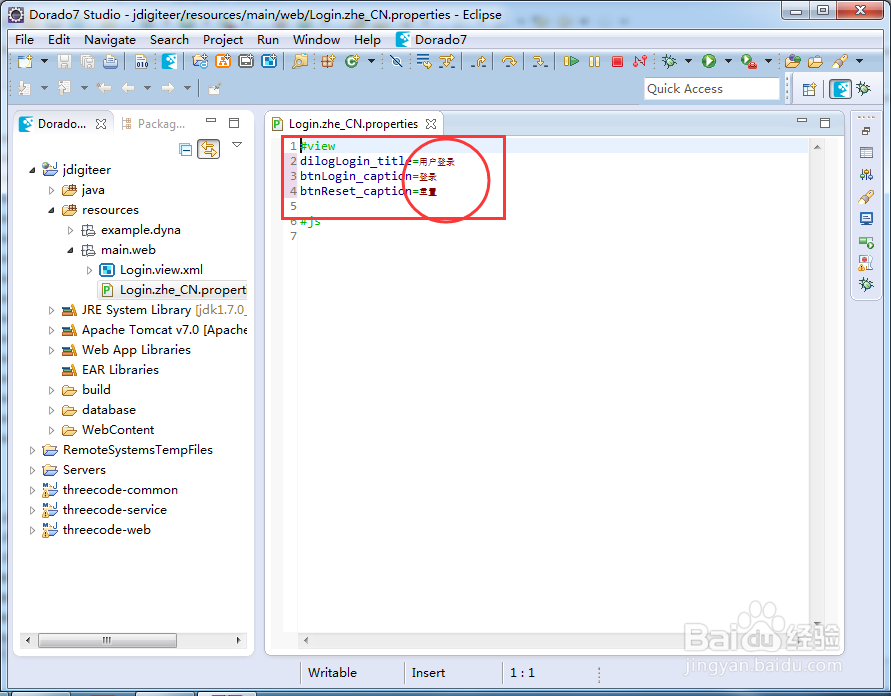891x696 pixels.
Task: Select the database folder
Action: point(99,410)
